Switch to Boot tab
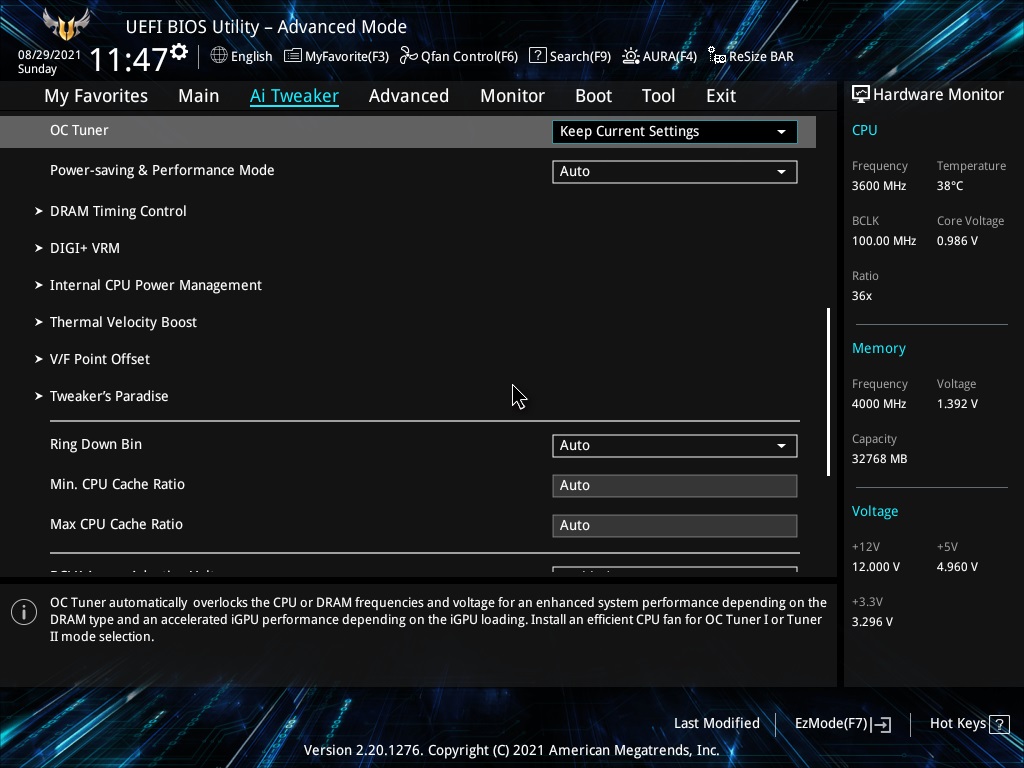This screenshot has height=768, width=1024. pos(593,96)
